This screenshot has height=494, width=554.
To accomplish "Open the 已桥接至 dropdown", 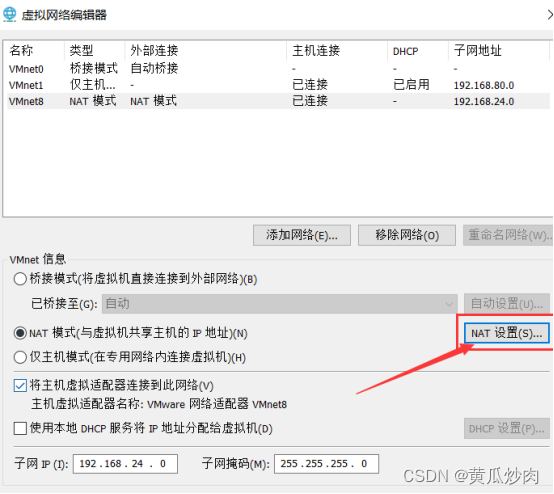I will click(279, 304).
